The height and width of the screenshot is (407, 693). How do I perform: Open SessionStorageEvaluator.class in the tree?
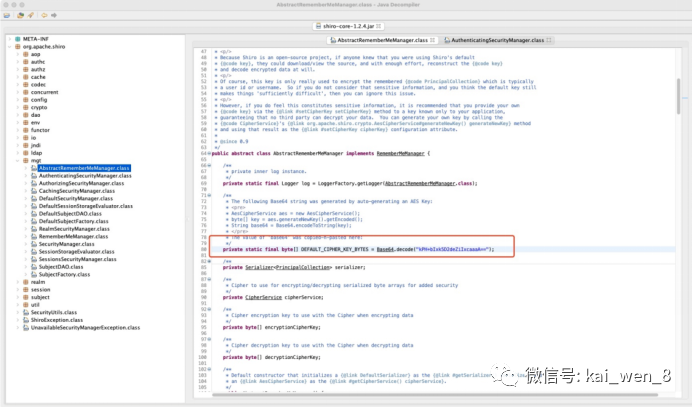click(x=76, y=251)
